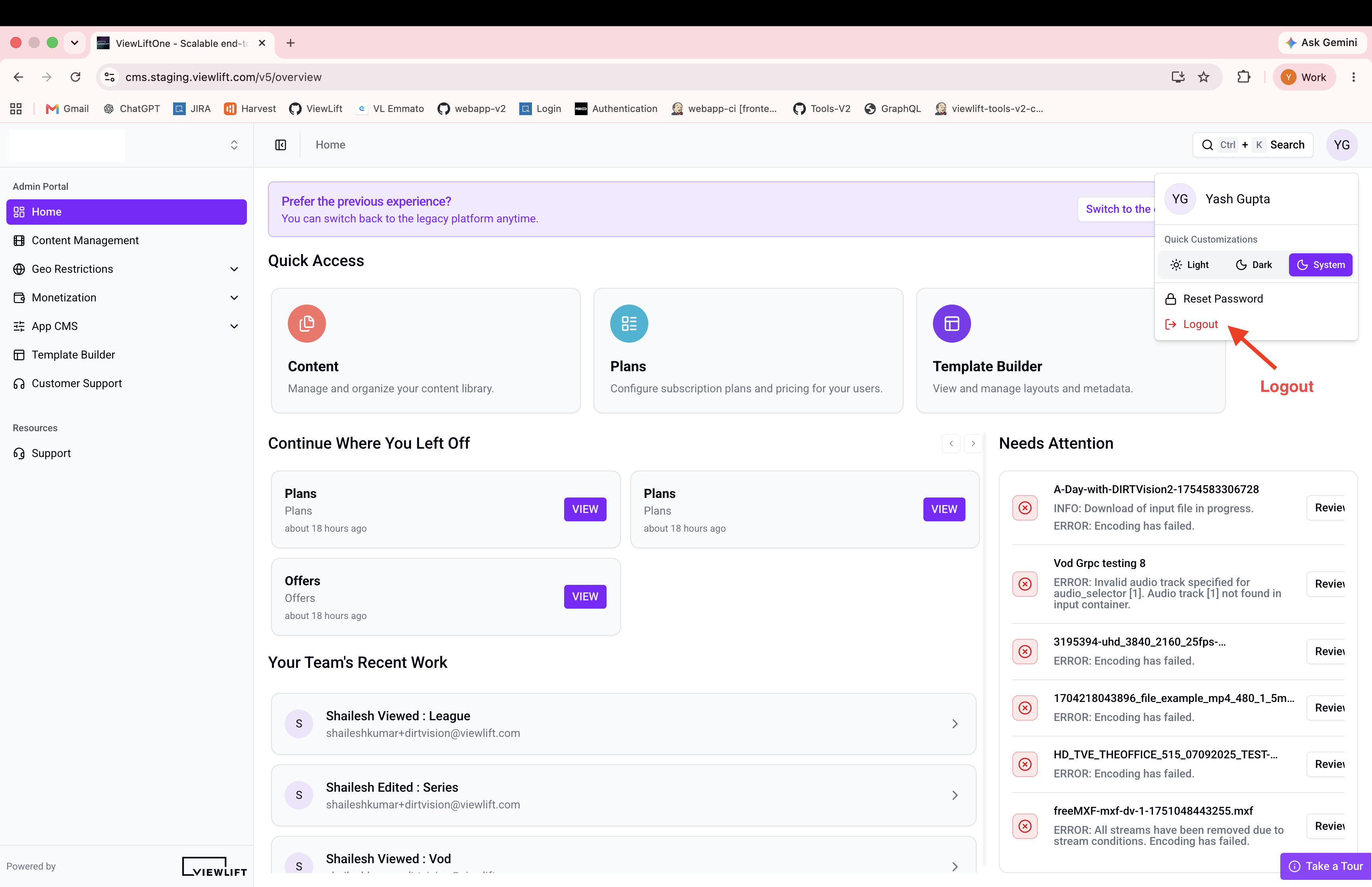Toggle the sidebar collapse icon
Image resolution: width=1372 pixels, height=887 pixels.
pyautogui.click(x=280, y=145)
